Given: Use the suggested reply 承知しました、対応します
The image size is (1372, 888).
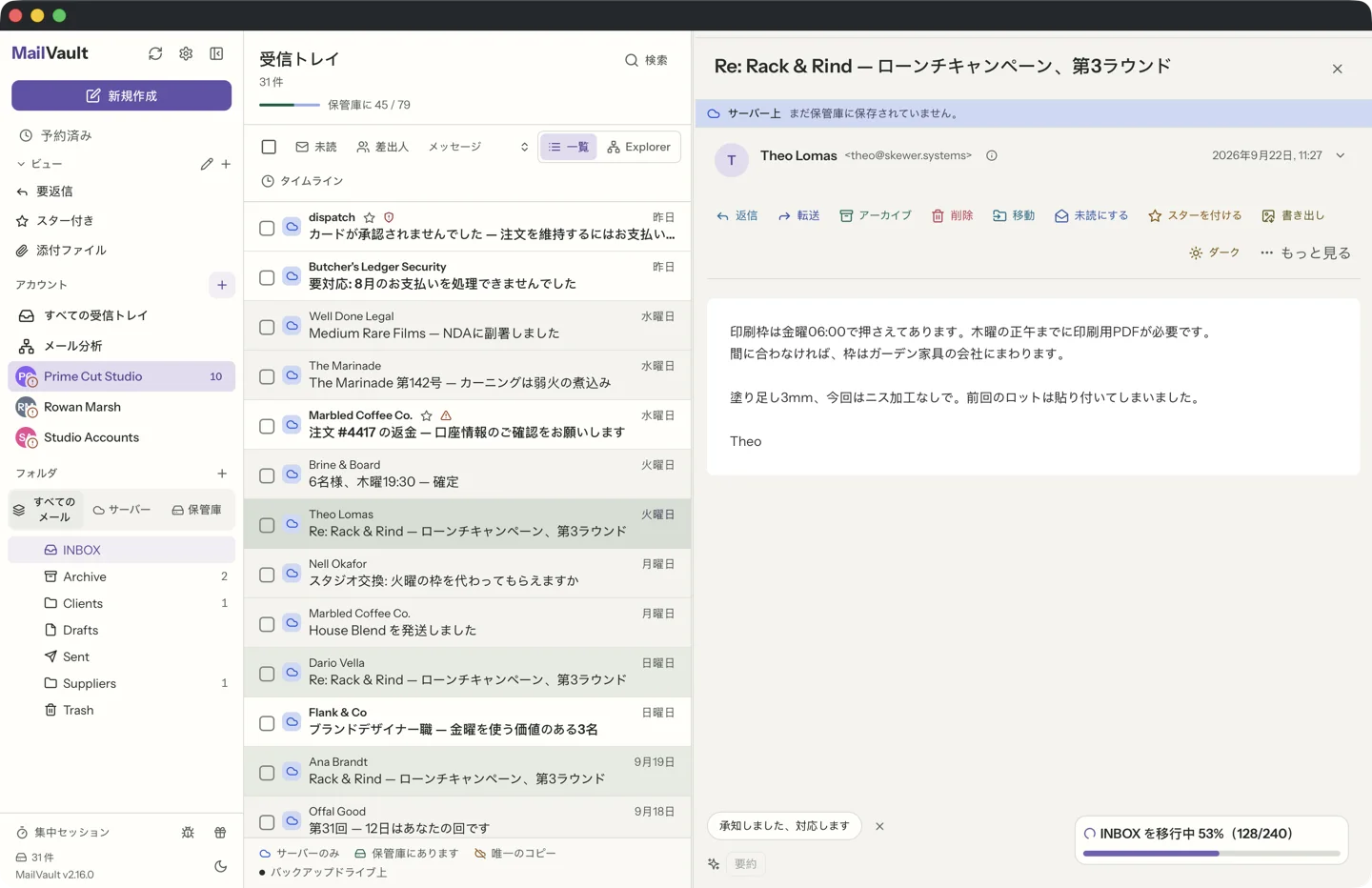Looking at the screenshot, I should click(784, 826).
